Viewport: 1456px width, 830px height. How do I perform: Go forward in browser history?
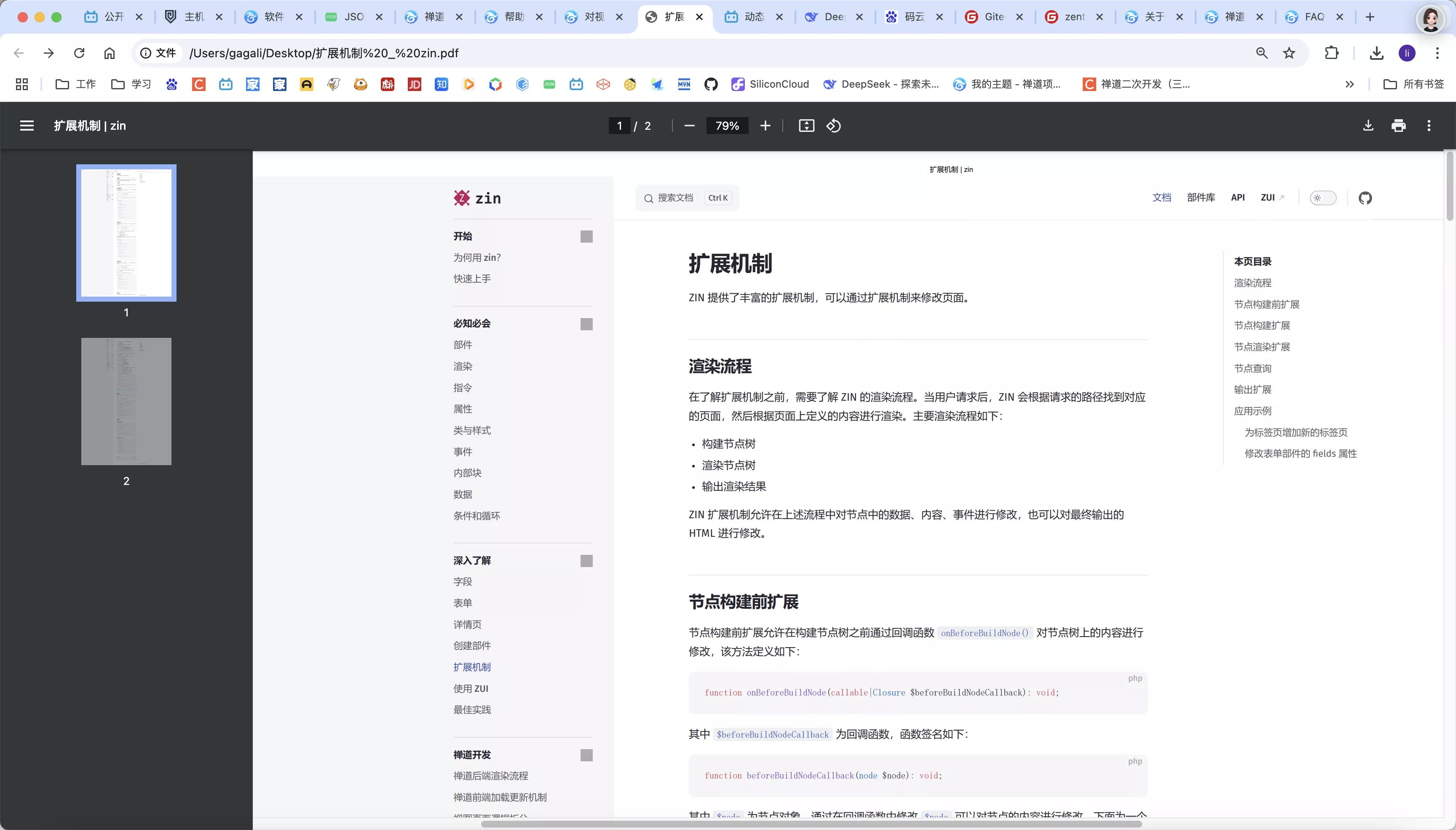(x=49, y=53)
